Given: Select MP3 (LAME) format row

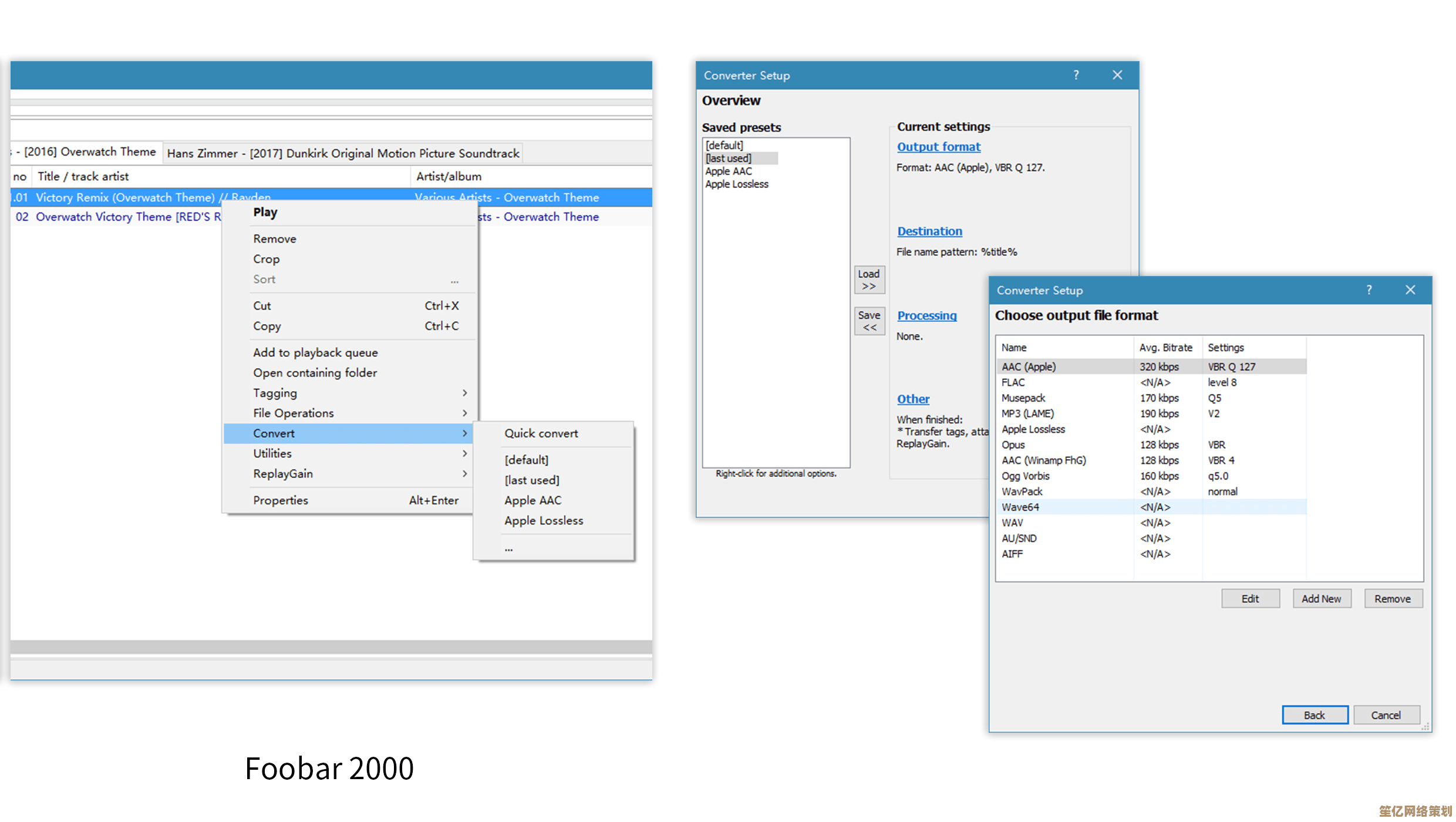Looking at the screenshot, I should click(1151, 414).
